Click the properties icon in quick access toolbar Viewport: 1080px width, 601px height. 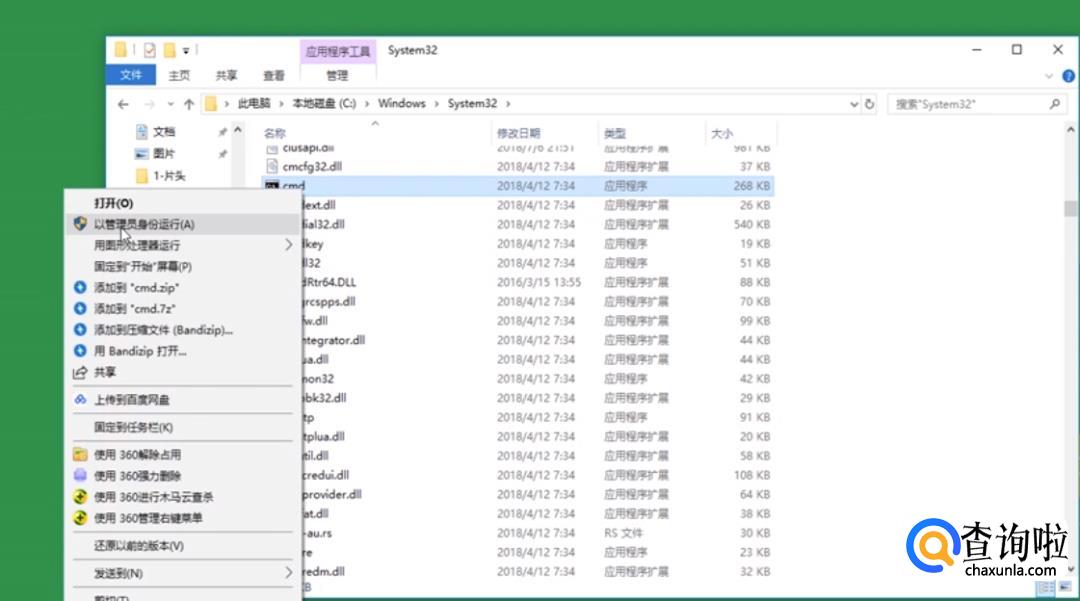point(149,50)
